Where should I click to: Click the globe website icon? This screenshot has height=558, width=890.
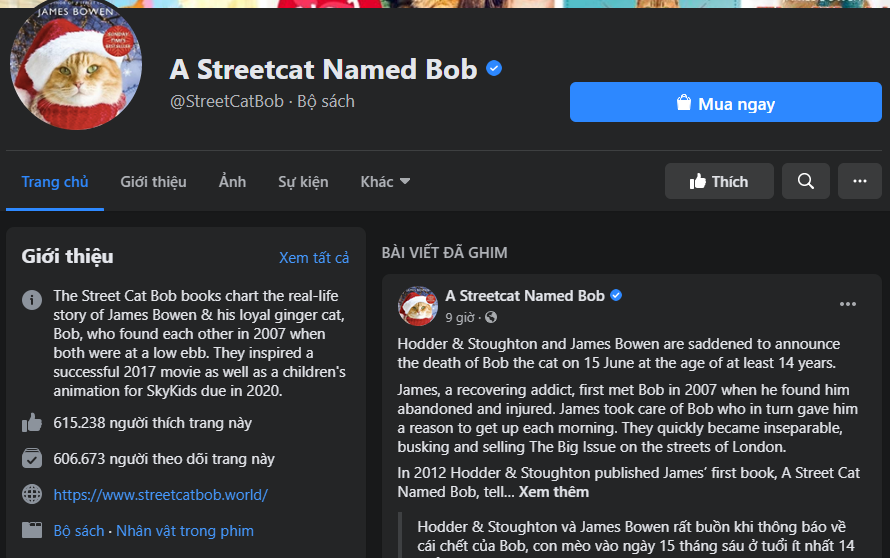tap(32, 495)
